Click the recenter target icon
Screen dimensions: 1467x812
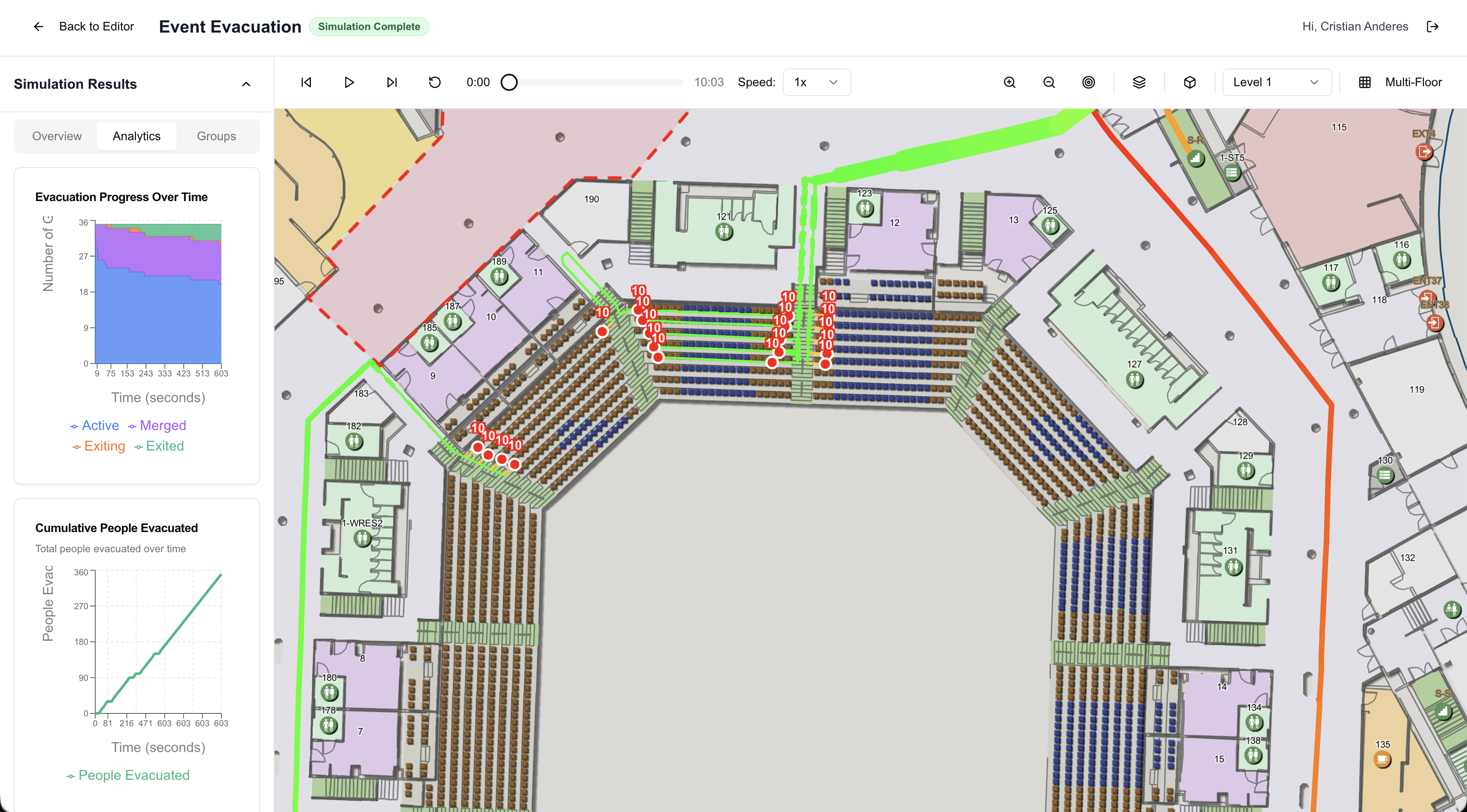click(x=1088, y=82)
